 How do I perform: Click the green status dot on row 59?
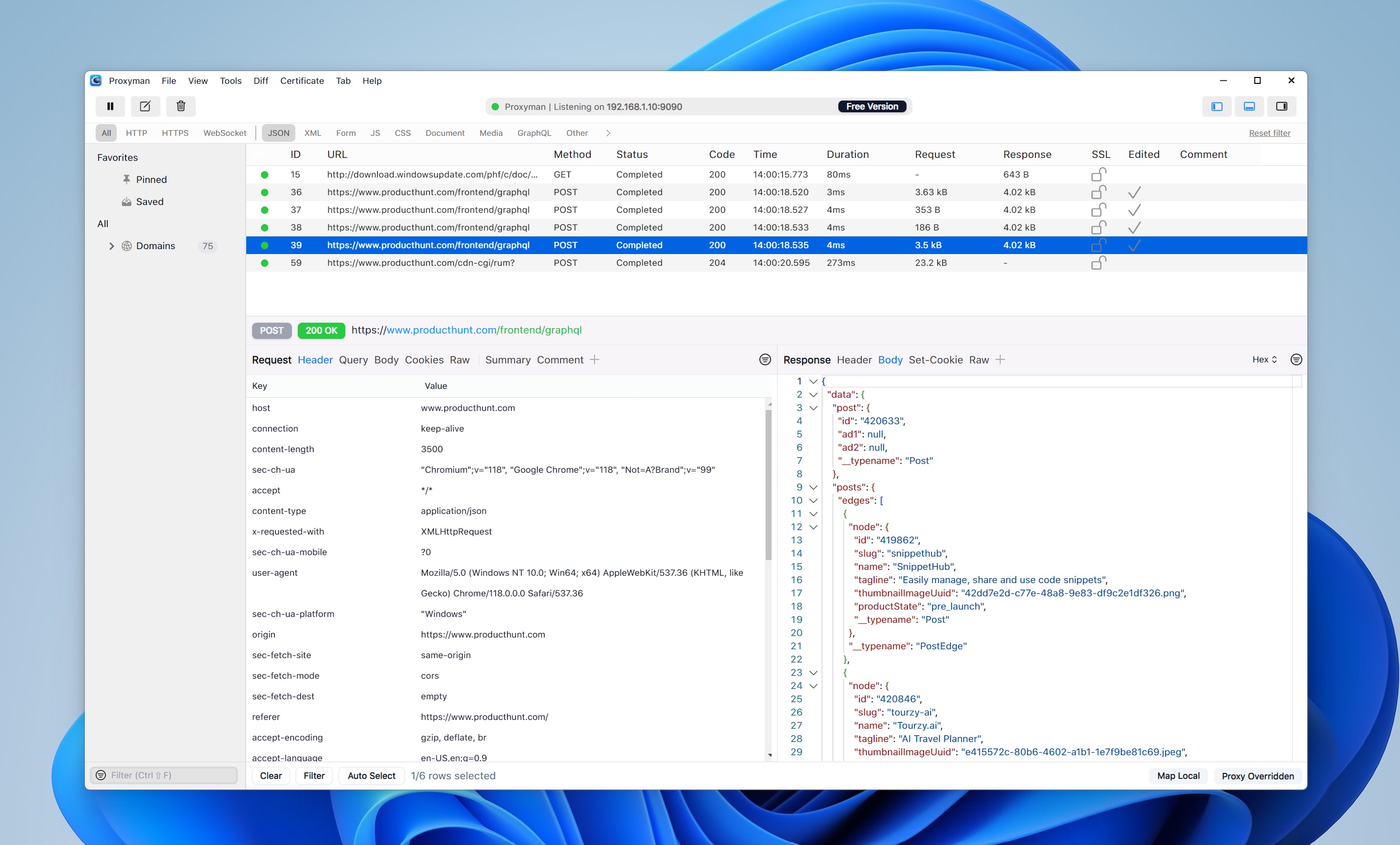pyautogui.click(x=265, y=263)
